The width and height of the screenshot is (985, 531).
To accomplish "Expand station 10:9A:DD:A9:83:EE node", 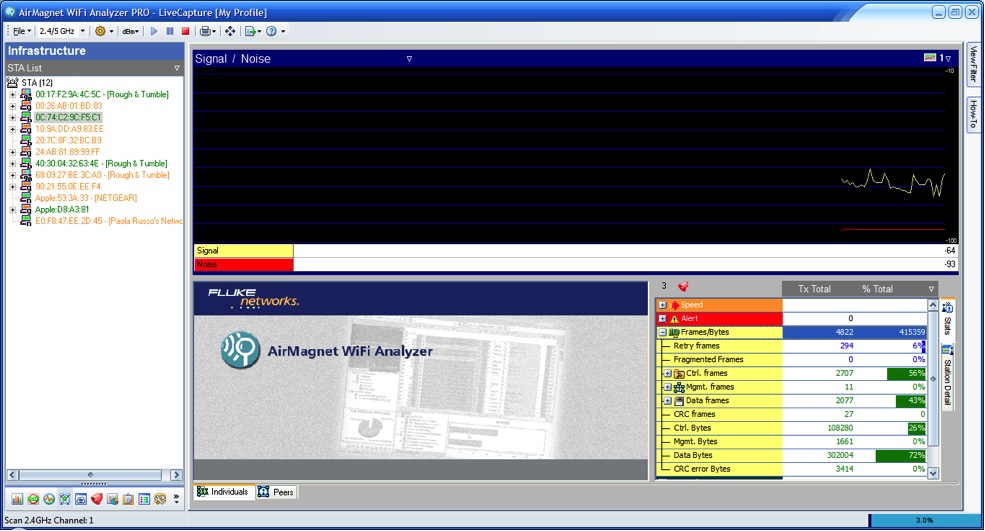I will point(12,129).
